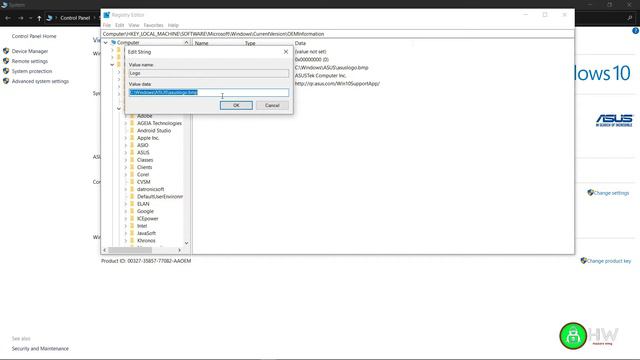
Task: Expand the AGEIA Technologies registry key
Action: (x=126, y=123)
